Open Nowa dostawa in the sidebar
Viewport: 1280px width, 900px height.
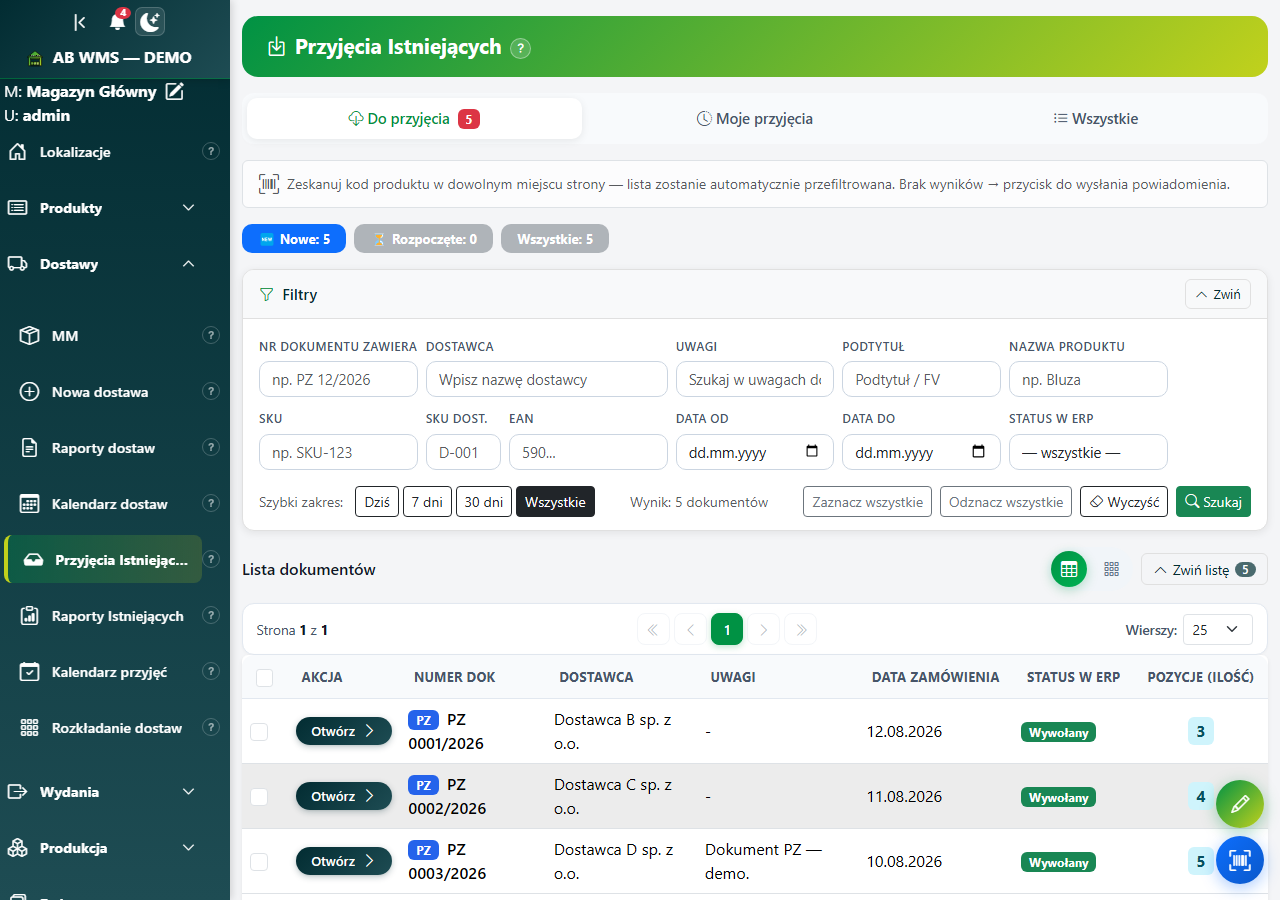pos(105,392)
